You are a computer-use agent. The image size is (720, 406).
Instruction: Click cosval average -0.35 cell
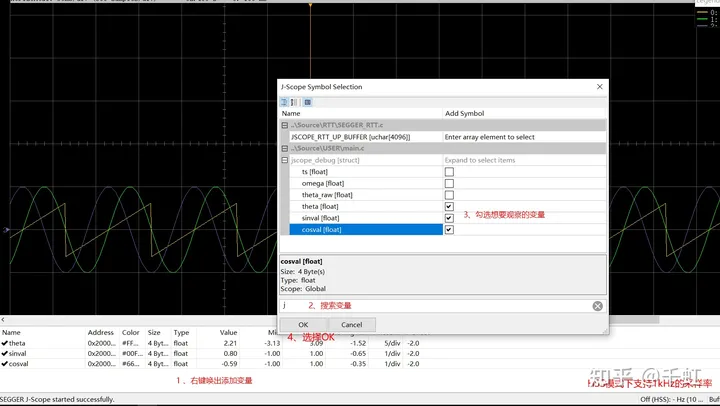click(358, 364)
